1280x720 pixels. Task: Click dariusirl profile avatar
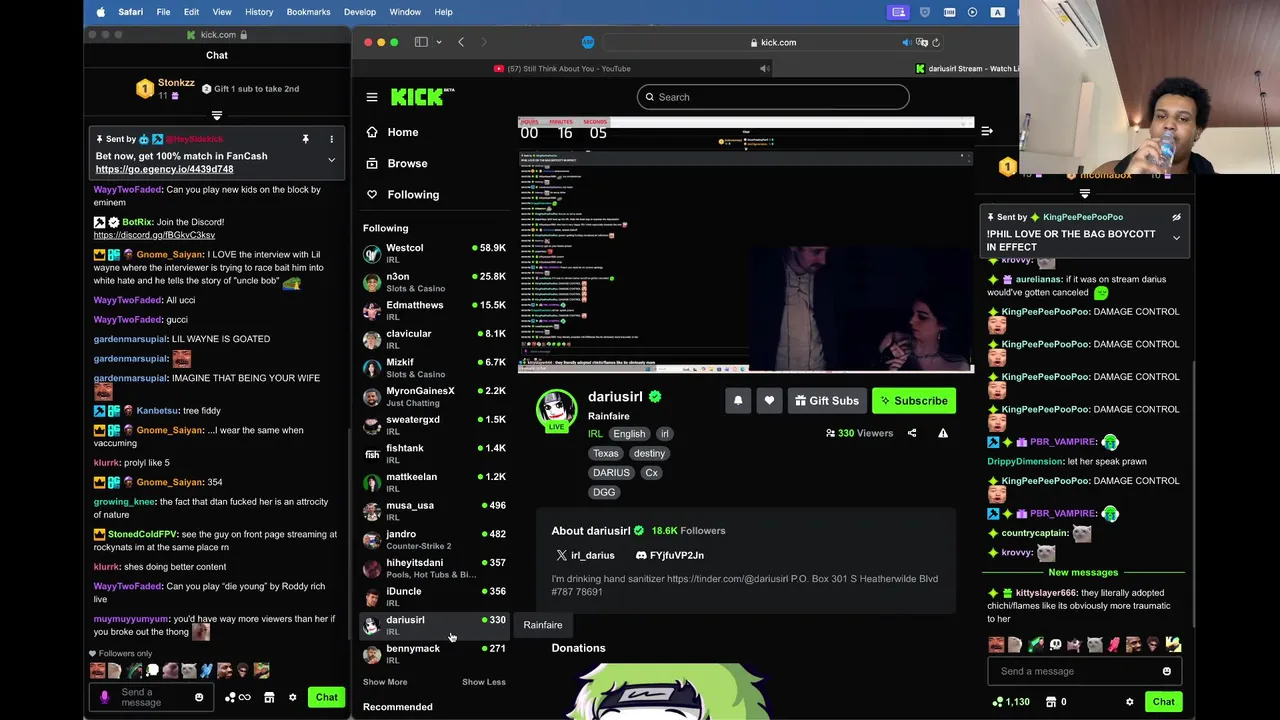(x=556, y=410)
